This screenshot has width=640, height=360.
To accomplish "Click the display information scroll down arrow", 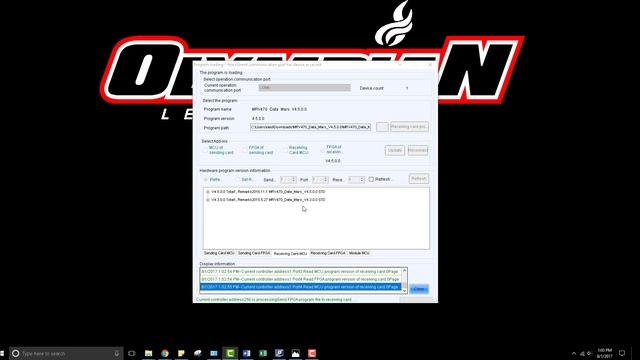I will (404, 290).
